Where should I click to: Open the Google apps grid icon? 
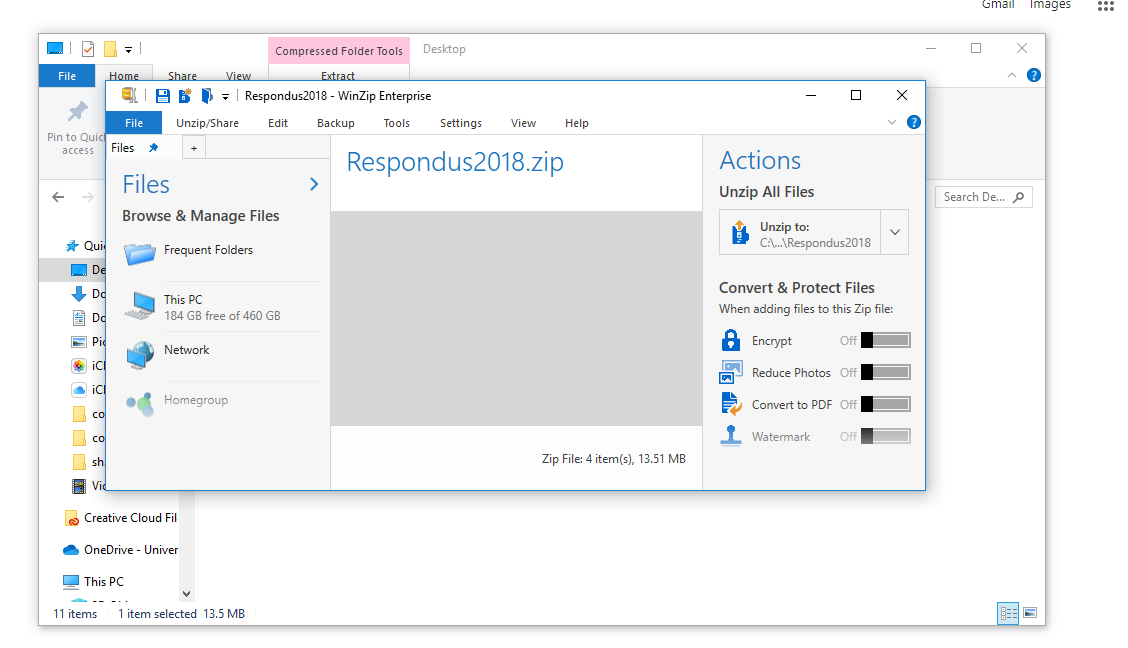1106,6
